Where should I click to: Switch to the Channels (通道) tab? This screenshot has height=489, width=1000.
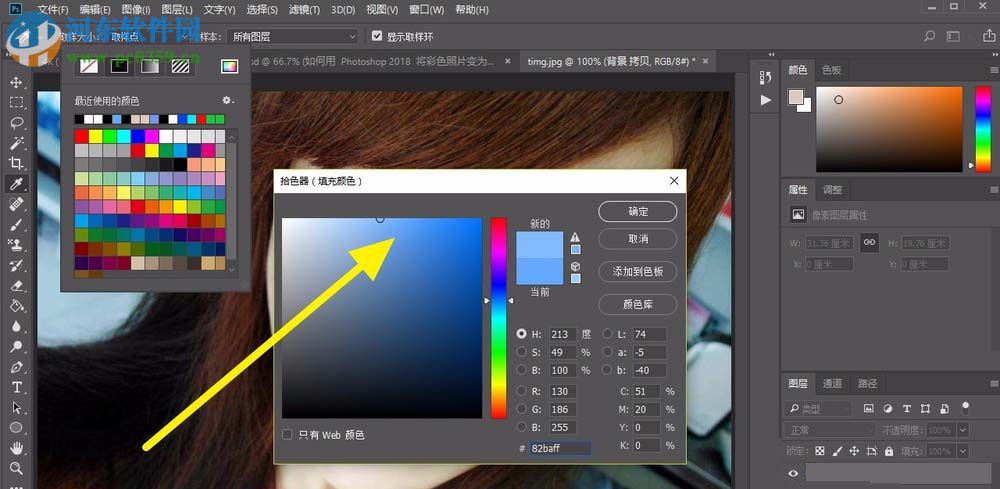pos(832,384)
